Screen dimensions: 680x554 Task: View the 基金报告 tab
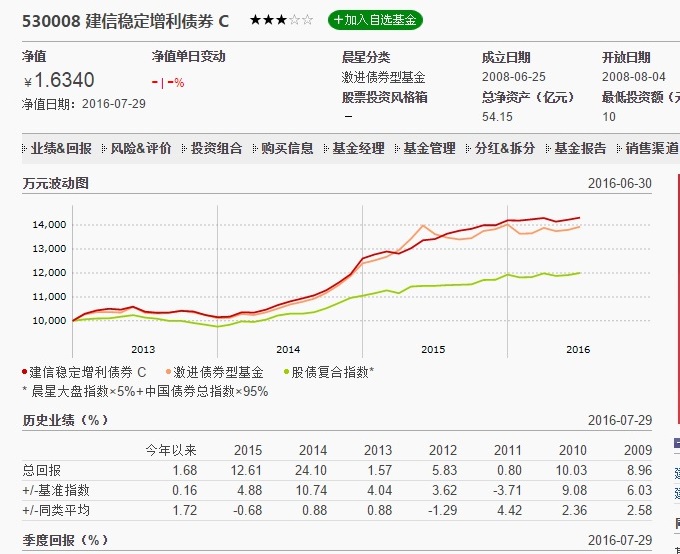point(580,149)
